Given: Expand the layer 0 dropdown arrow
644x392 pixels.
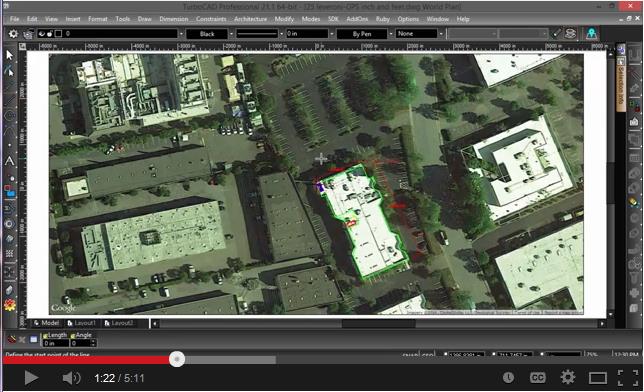Looking at the screenshot, I should pos(181,34).
